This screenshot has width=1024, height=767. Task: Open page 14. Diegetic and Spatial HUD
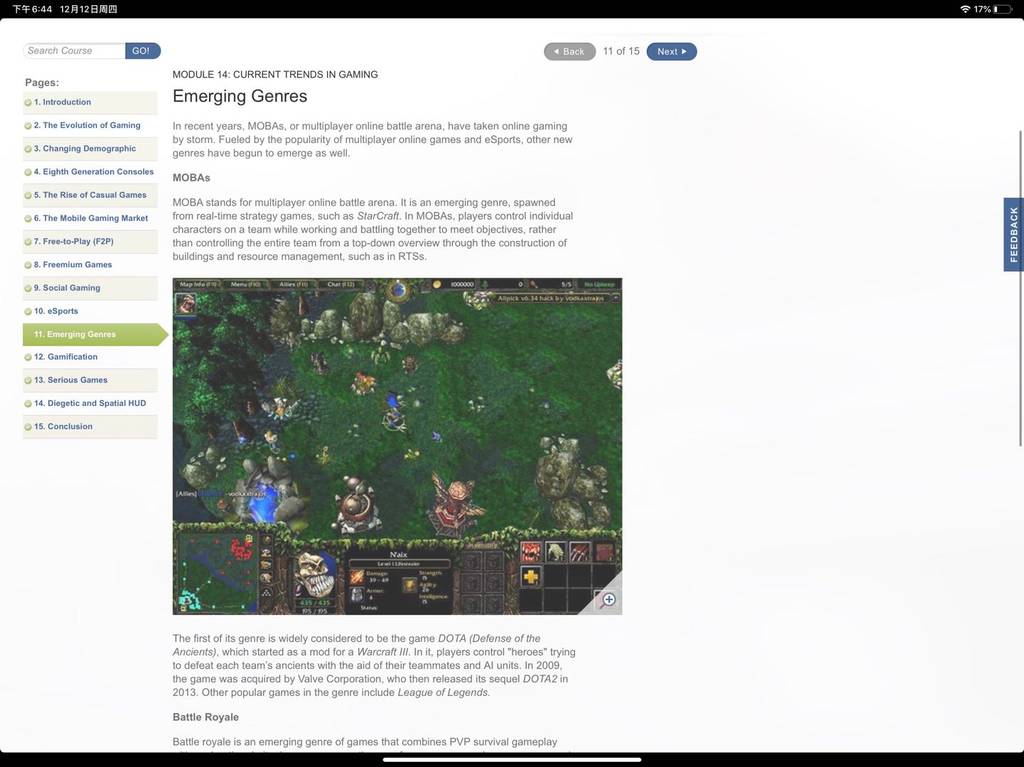(x=90, y=404)
